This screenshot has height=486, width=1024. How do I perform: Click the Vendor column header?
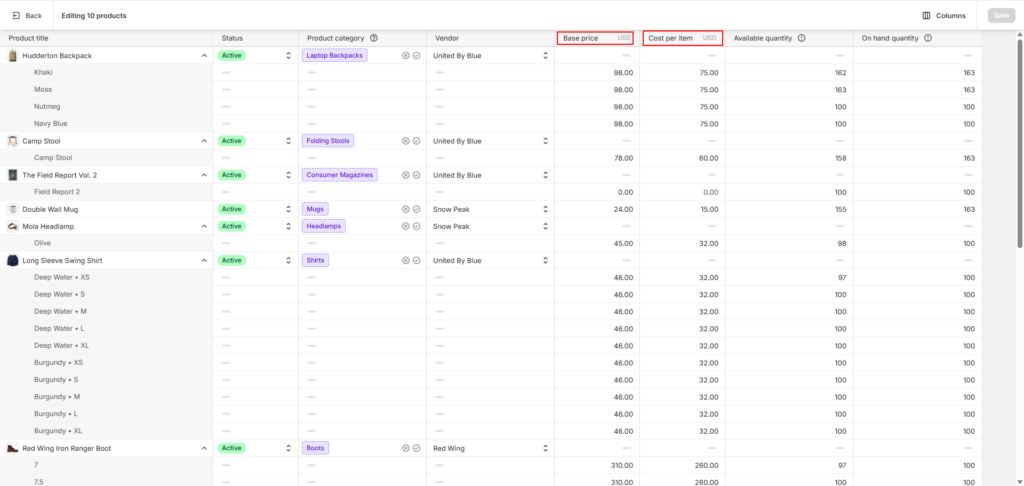[x=490, y=39]
